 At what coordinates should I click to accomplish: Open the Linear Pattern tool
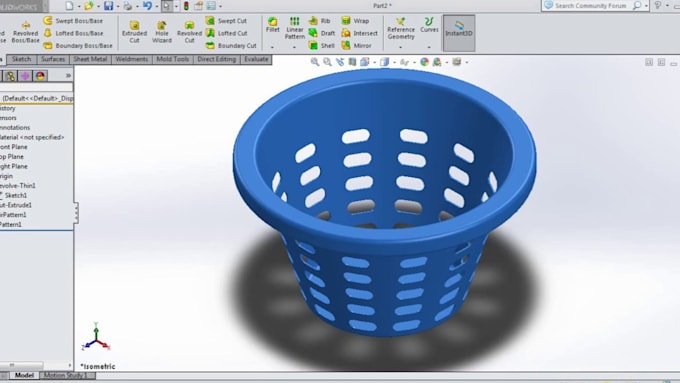coord(294,28)
